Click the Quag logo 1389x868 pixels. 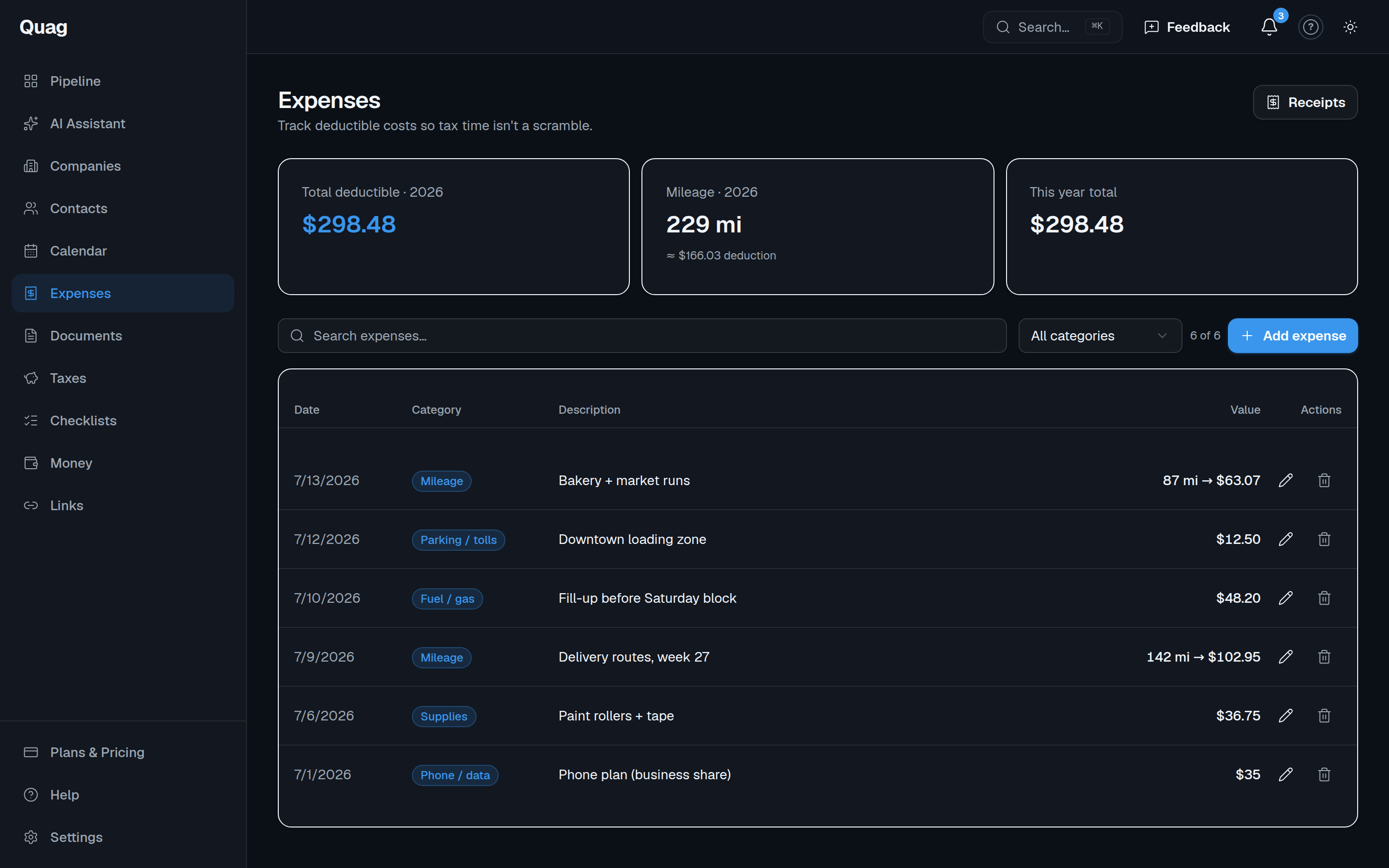[x=43, y=27]
